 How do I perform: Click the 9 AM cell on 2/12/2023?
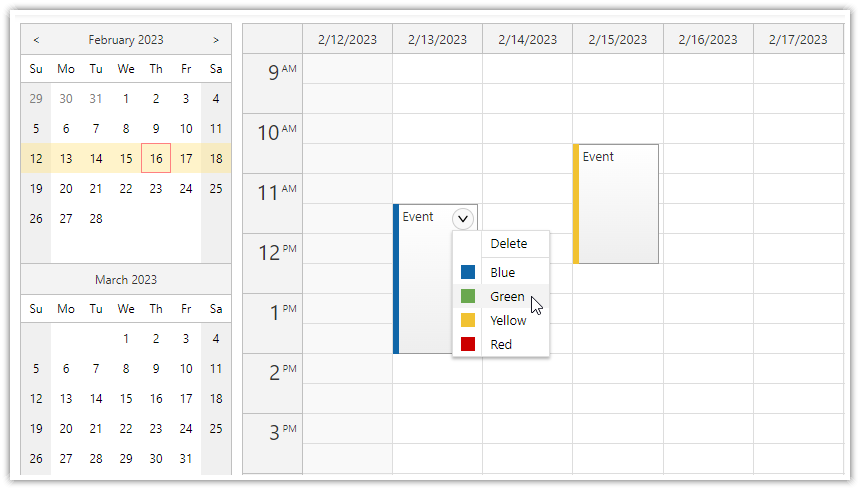[x=348, y=69]
